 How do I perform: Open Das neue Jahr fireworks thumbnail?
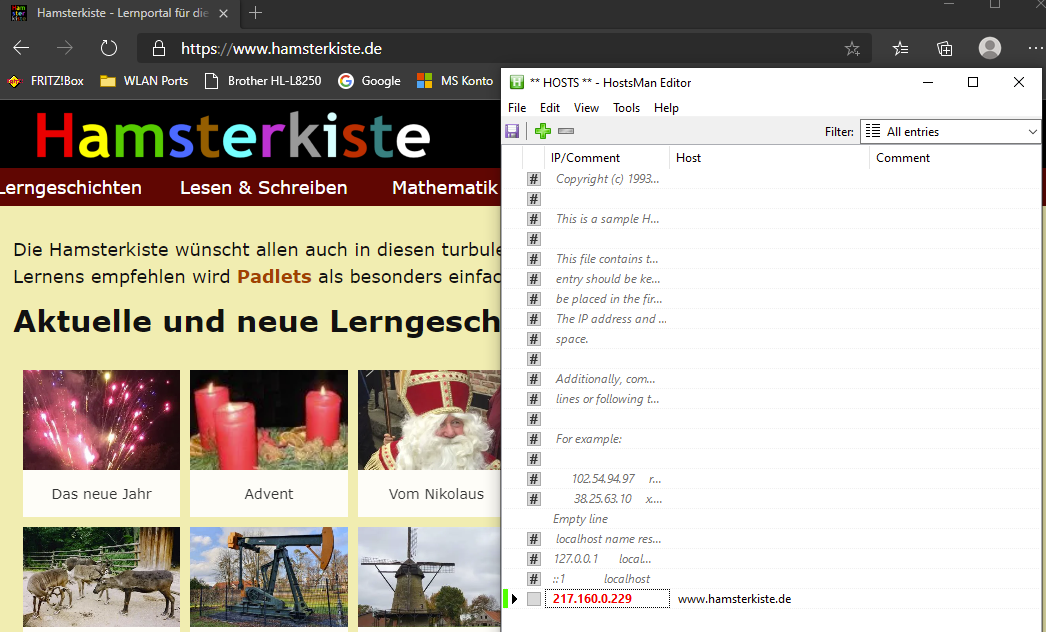click(x=101, y=420)
